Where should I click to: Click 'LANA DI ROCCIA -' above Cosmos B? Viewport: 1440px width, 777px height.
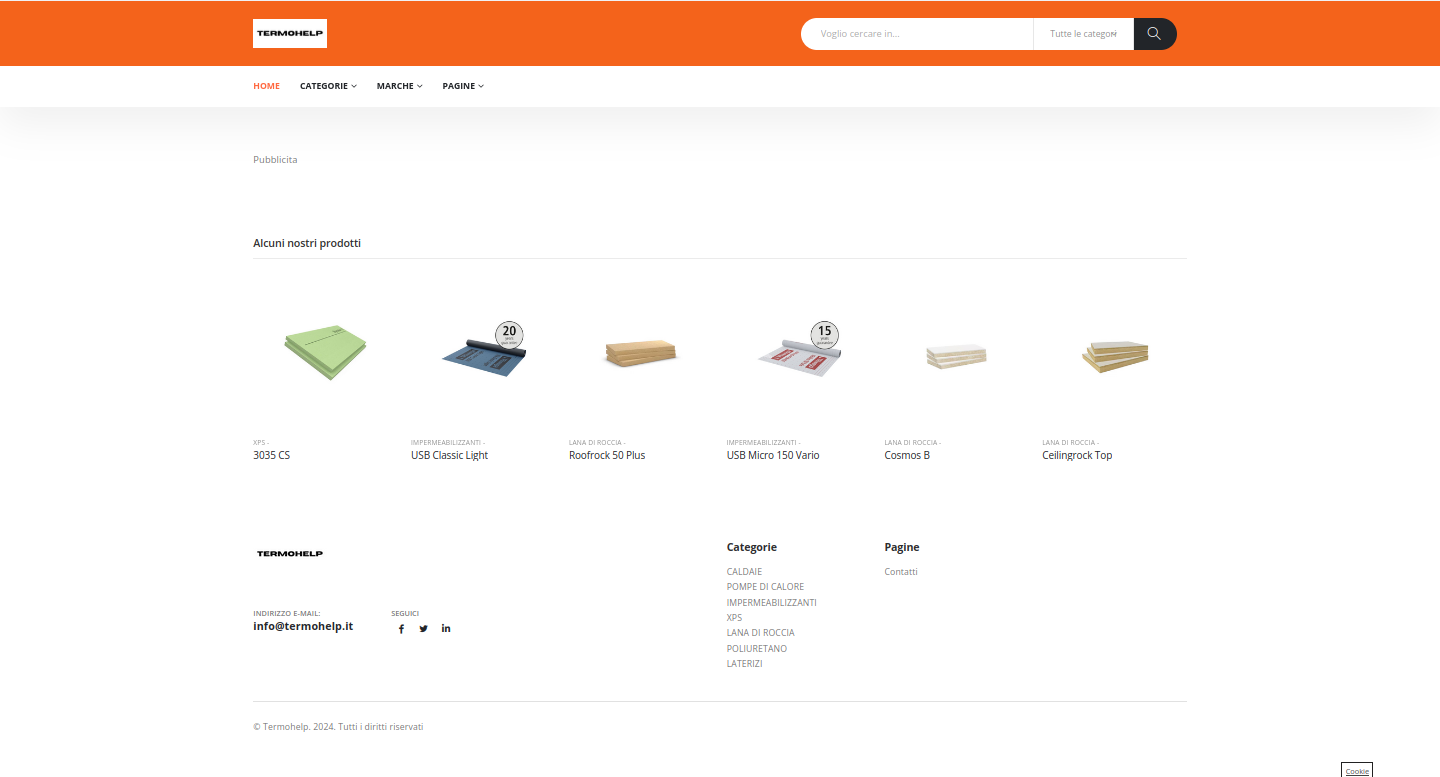(913, 442)
